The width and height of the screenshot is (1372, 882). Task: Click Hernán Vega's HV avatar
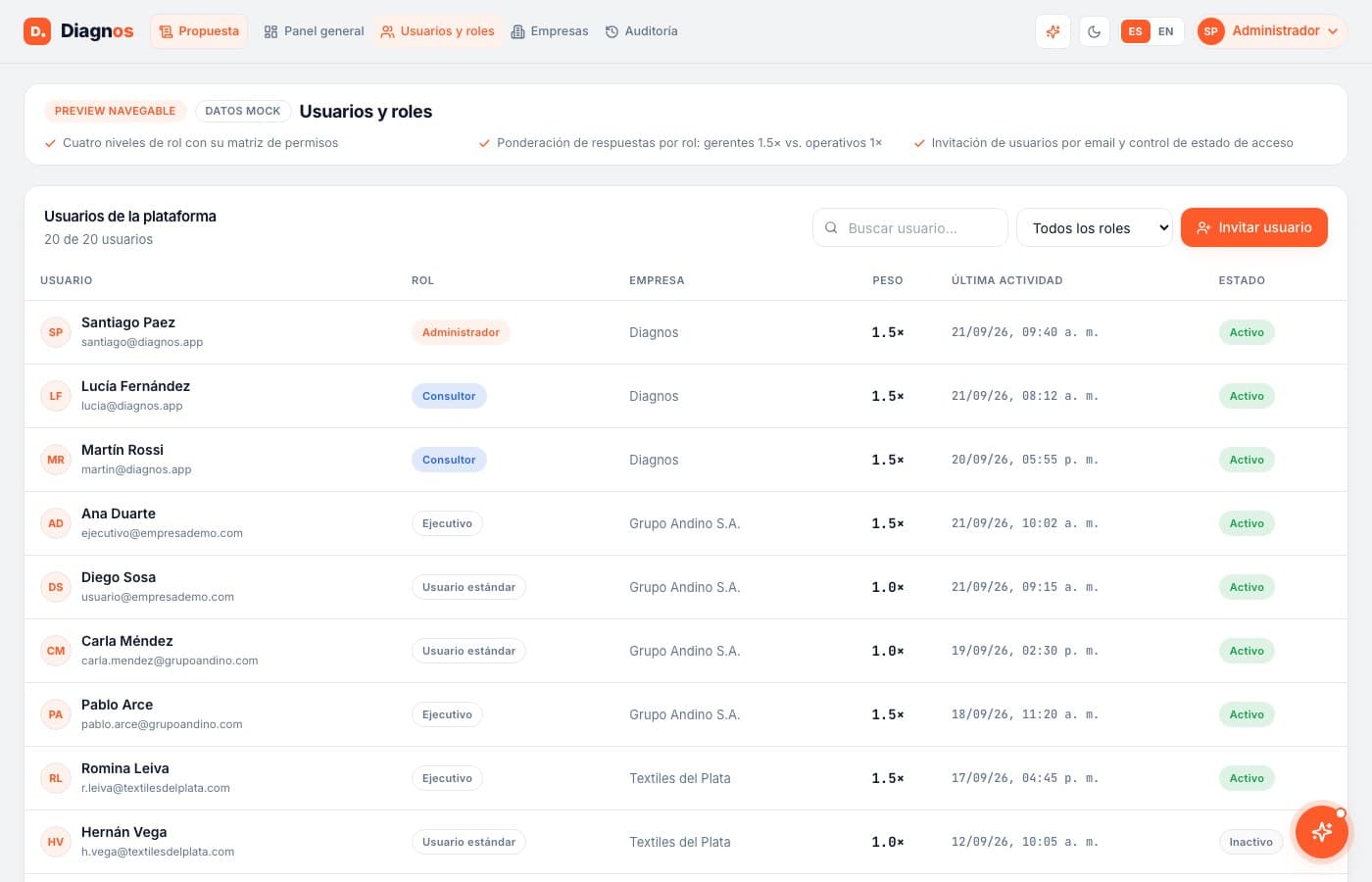point(56,842)
